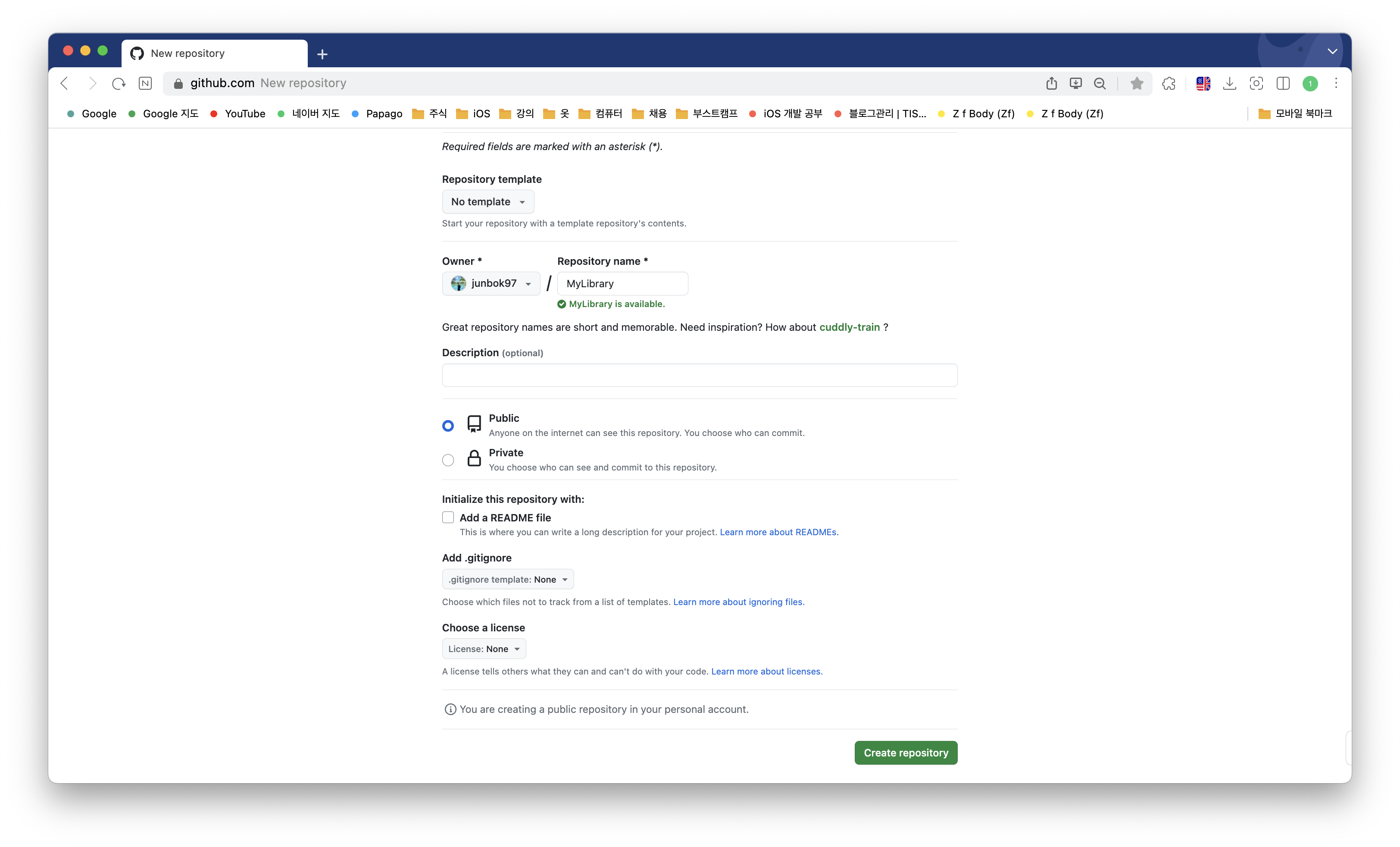Open the .gitignore template dropdown
Image resolution: width=1400 pixels, height=847 pixels.
(x=507, y=579)
